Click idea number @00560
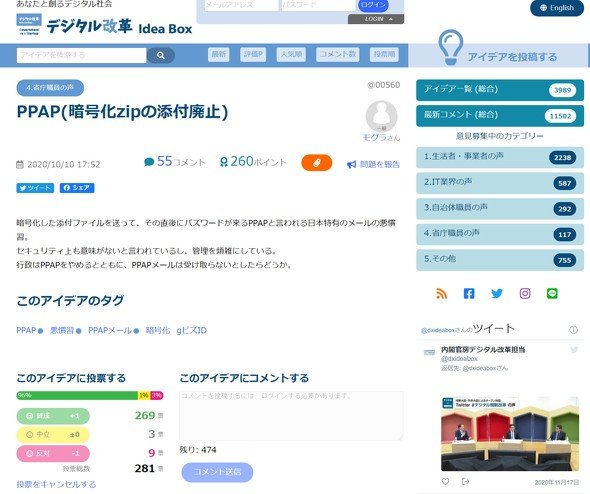 [x=383, y=85]
